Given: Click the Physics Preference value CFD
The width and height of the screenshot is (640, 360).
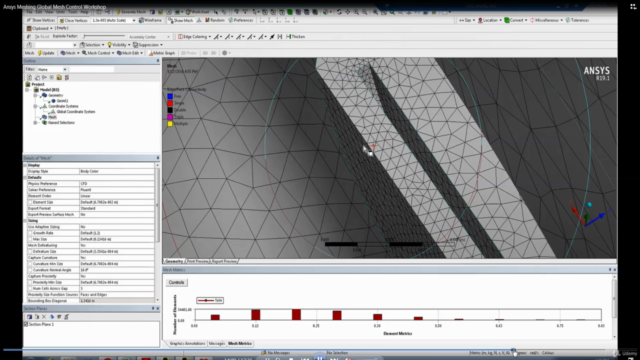Looking at the screenshot, I should (x=116, y=184).
